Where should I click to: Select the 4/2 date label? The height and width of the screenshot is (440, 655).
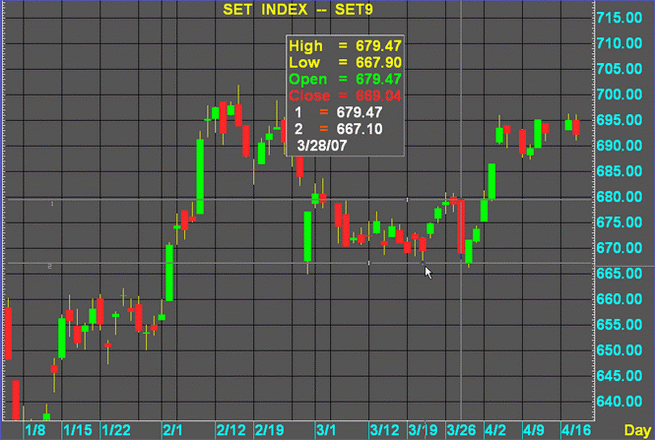(495, 430)
